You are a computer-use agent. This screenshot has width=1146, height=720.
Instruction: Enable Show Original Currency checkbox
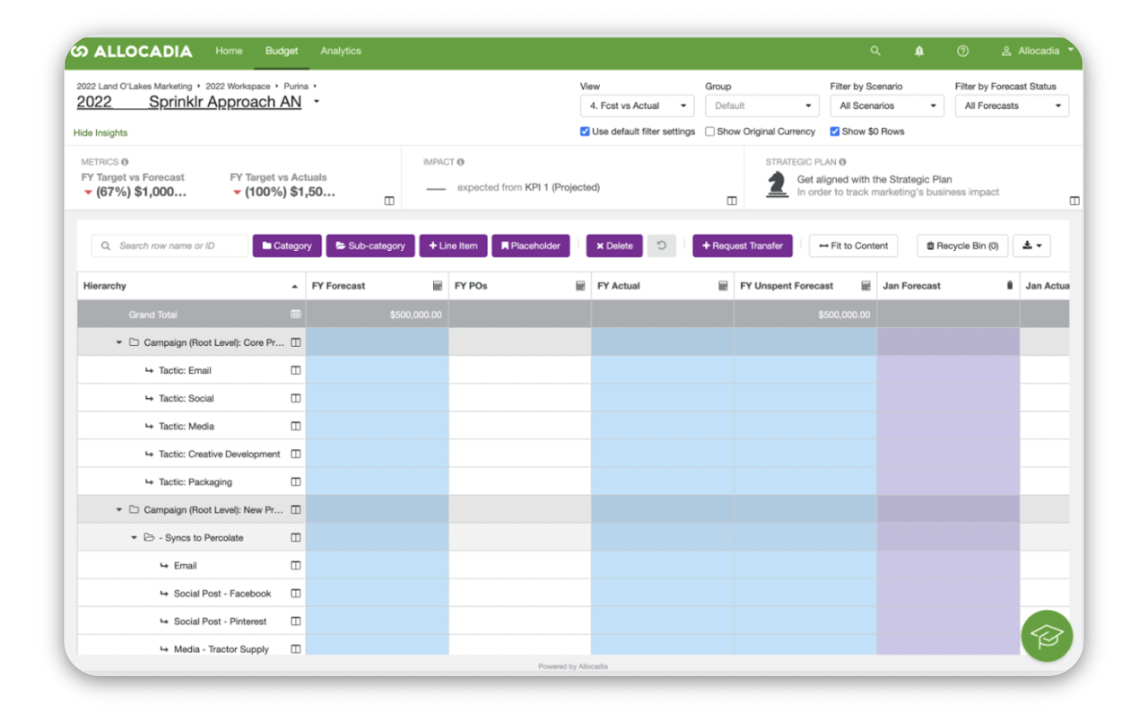(x=710, y=132)
